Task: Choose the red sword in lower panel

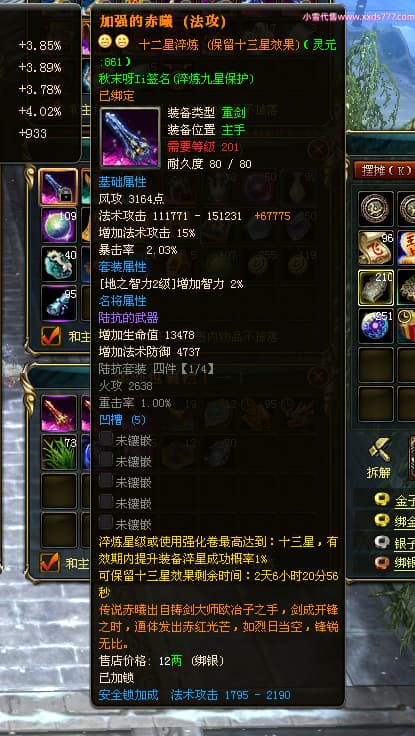Action: pos(59,413)
